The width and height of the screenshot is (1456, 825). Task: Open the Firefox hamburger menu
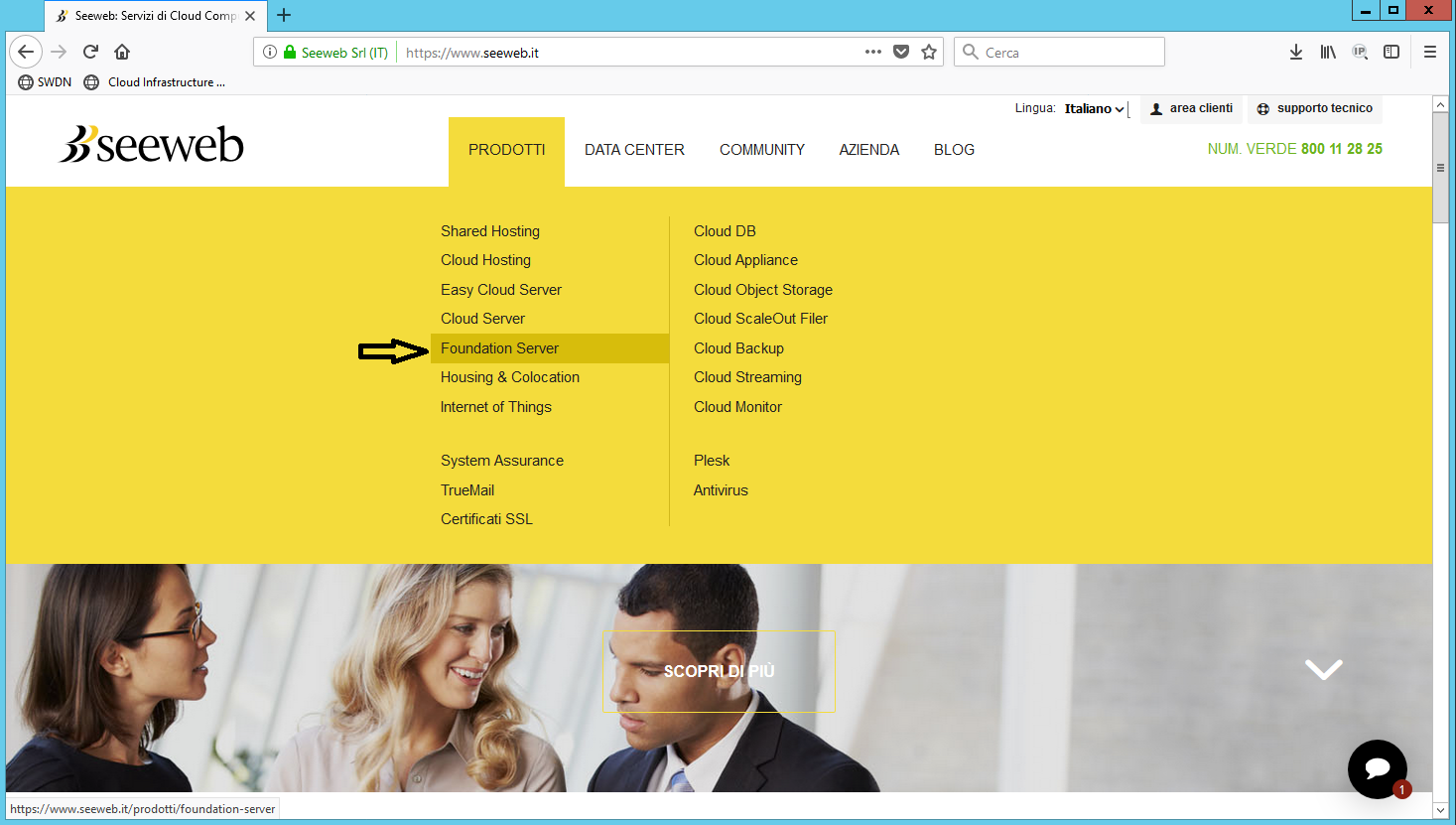(1430, 52)
